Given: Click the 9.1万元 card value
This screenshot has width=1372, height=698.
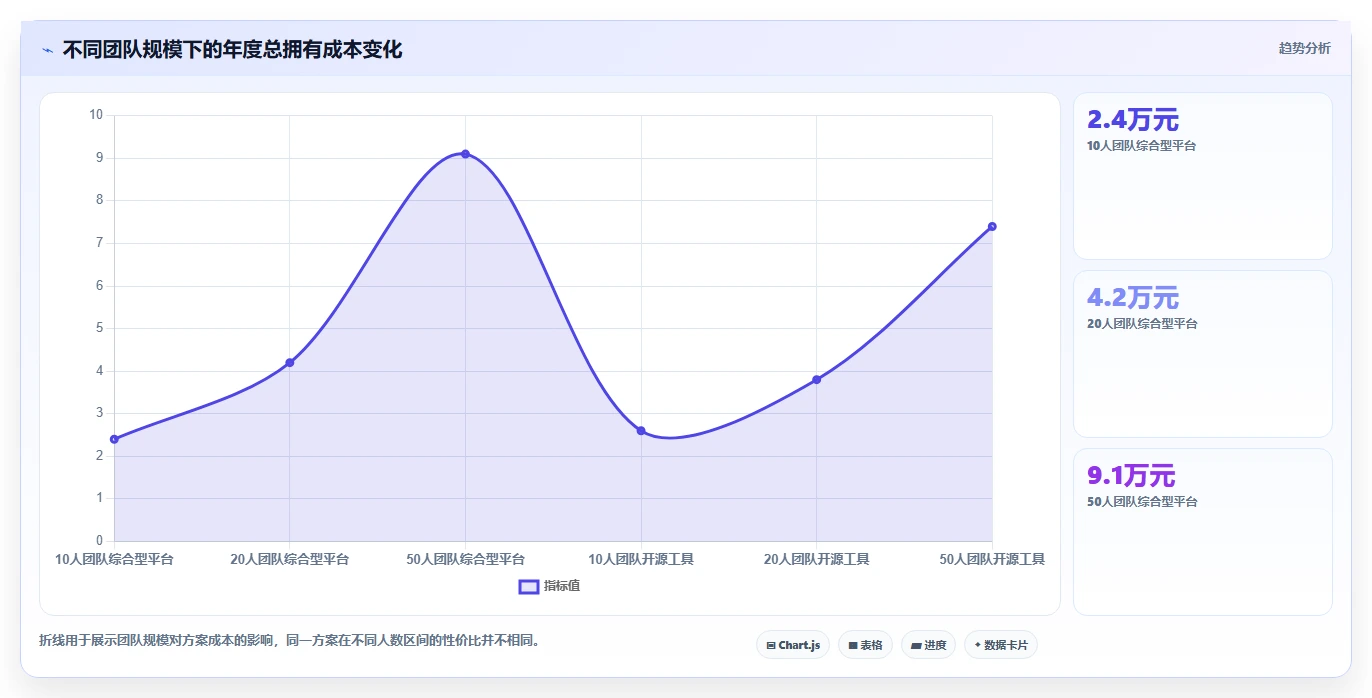Looking at the screenshot, I should click(1131, 476).
